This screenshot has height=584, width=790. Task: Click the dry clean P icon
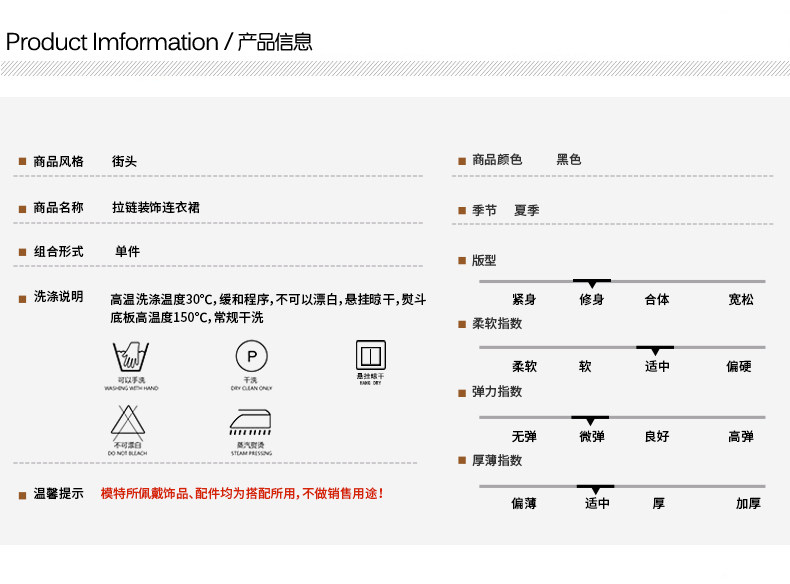coord(251,356)
